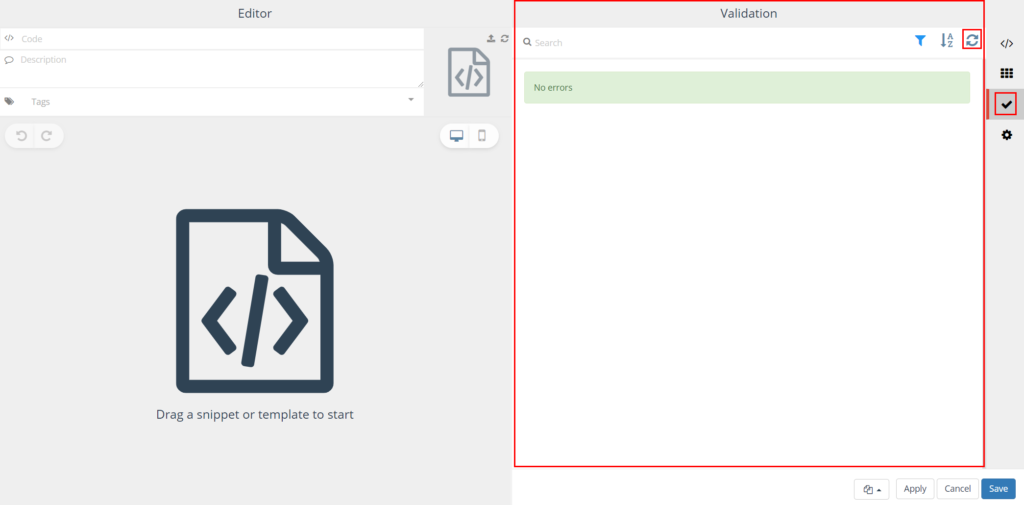The image size is (1024, 505).
Task: Click the Description text area
Action: 212,69
